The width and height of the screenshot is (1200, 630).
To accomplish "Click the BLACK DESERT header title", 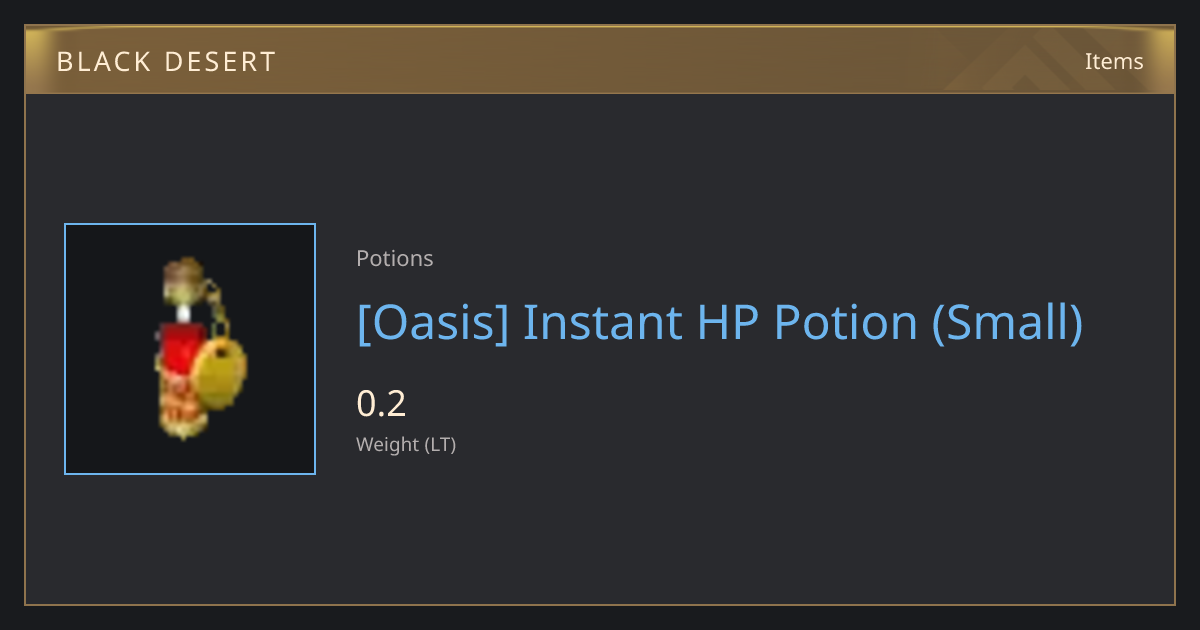I will [166, 62].
